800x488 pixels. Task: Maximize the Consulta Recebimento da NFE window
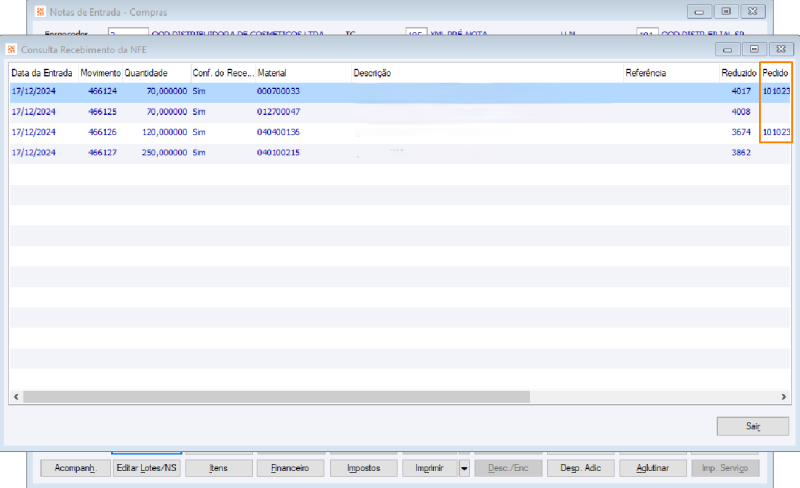pyautogui.click(x=754, y=50)
